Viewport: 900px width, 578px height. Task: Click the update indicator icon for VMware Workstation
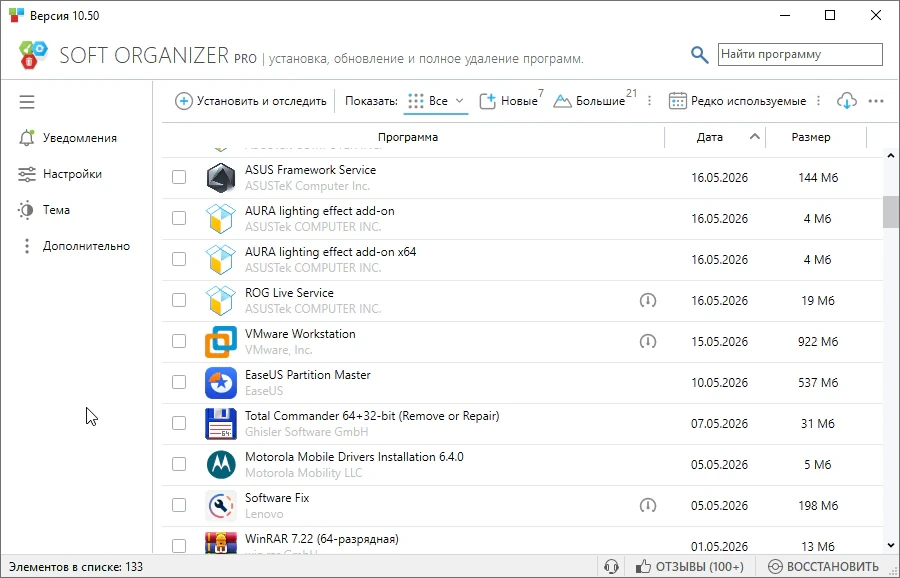(x=648, y=342)
